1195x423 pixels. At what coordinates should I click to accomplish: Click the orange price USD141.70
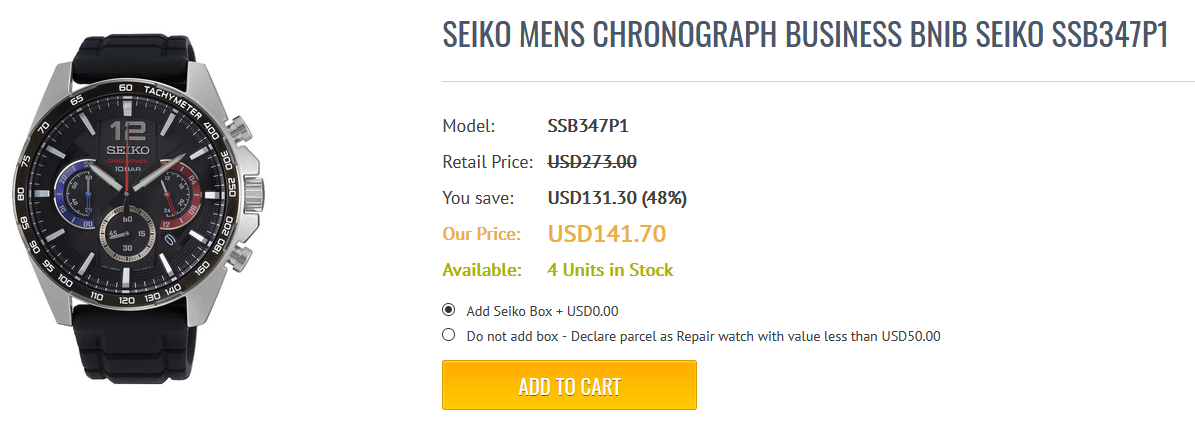click(607, 234)
